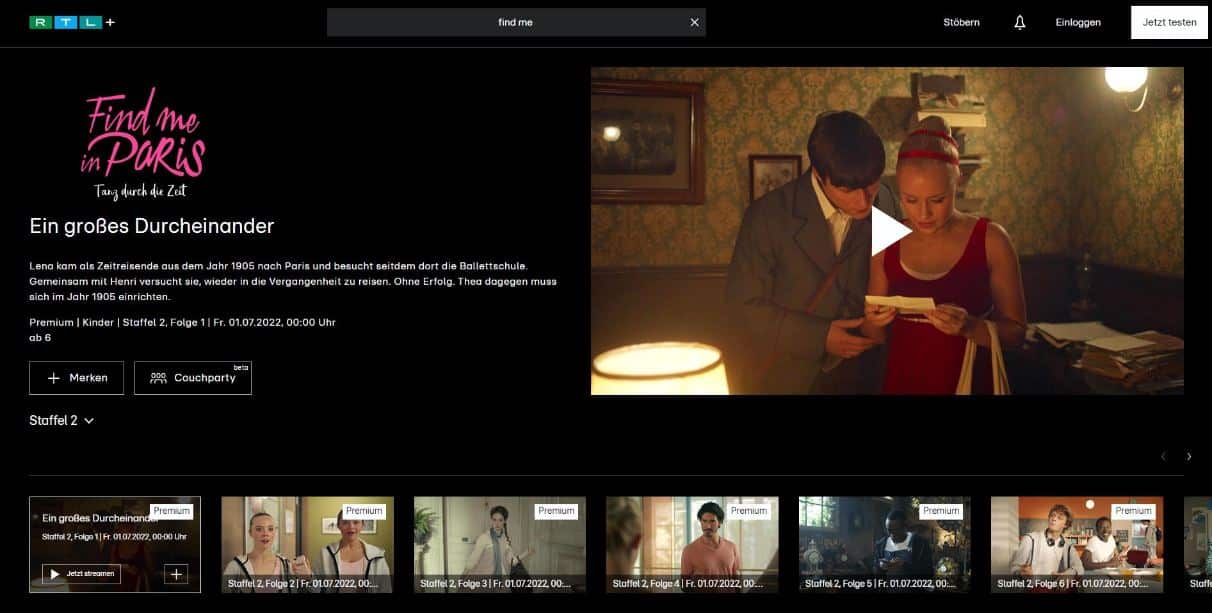The height and width of the screenshot is (613, 1212).
Task: Click the Find me in Paris show logo
Action: 142,142
